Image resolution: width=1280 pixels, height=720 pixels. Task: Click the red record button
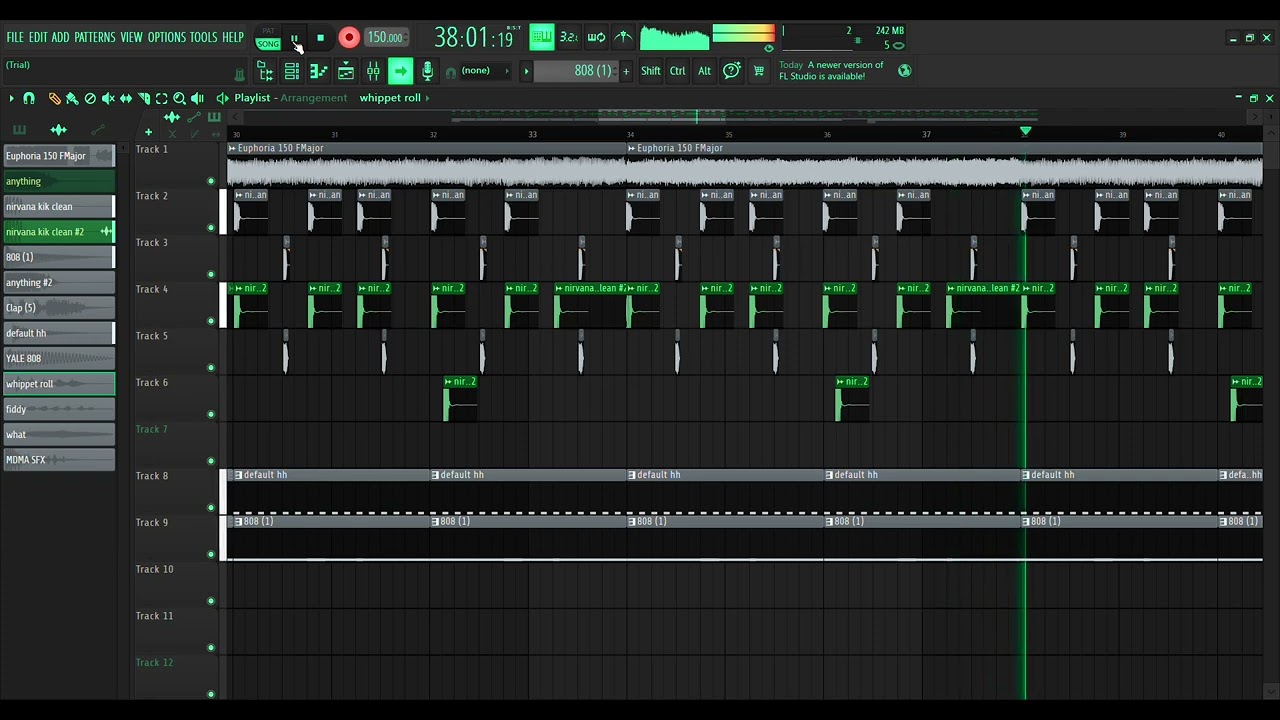[x=349, y=38]
